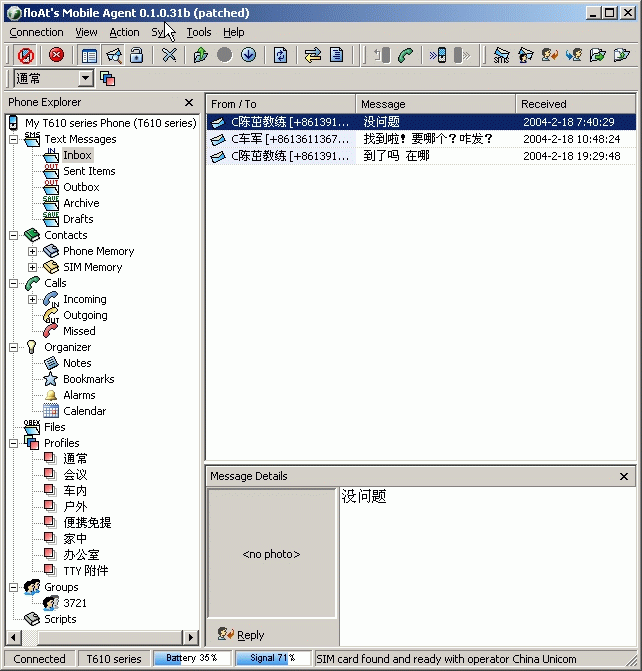This screenshot has width=642, height=671.
Task: Click the padlock lock toolbar icon
Action: (137, 55)
